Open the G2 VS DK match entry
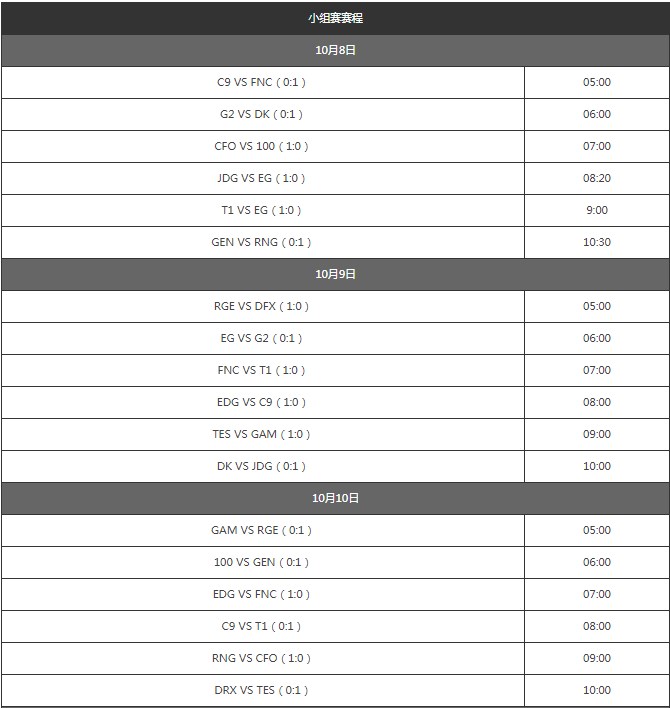Screen dimensions: 670x708 click(261, 114)
